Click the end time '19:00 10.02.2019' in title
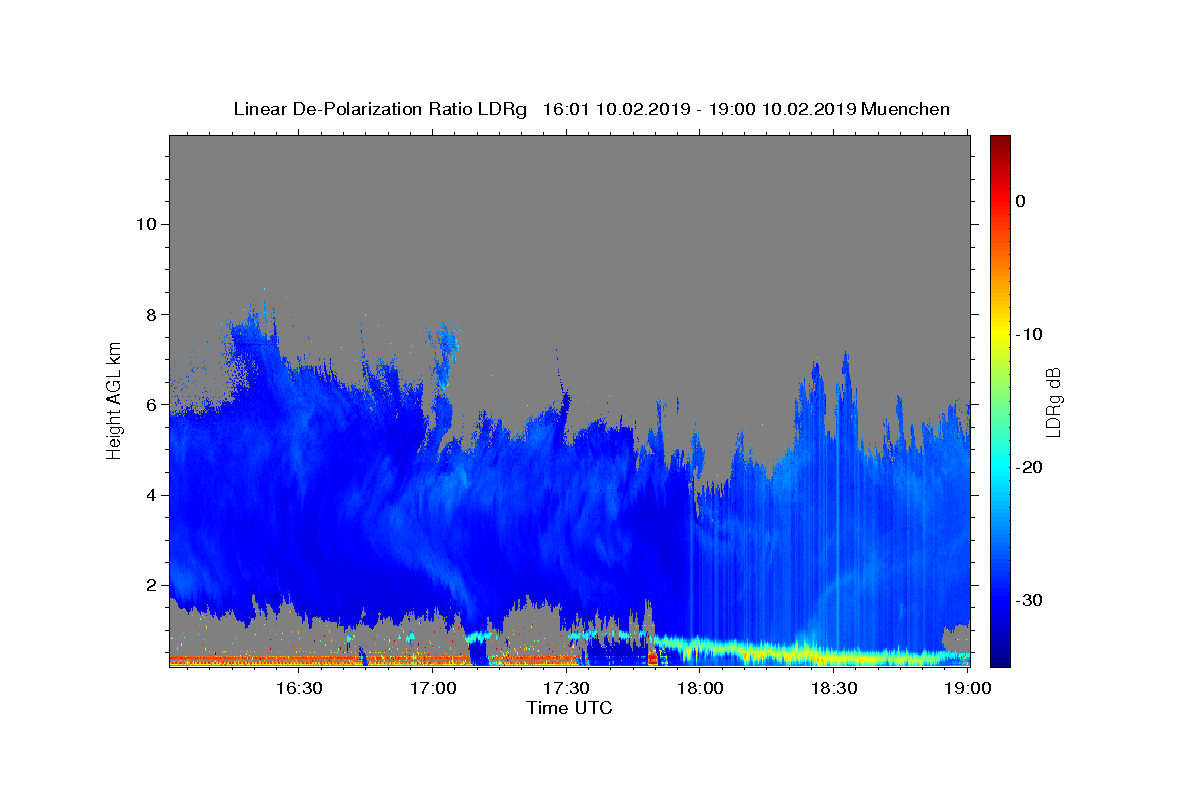1200x800 pixels. click(781, 109)
